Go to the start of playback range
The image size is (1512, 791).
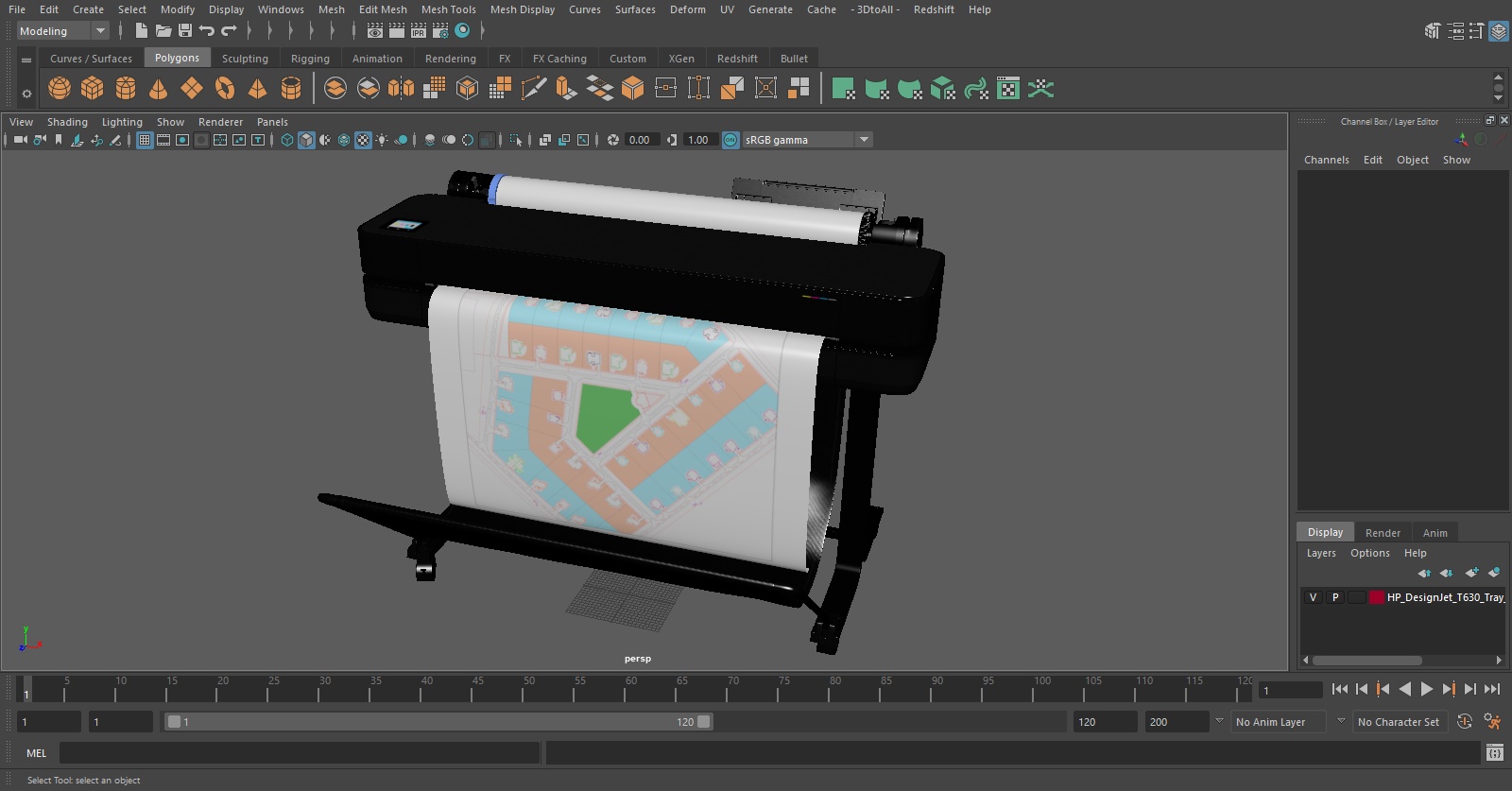[1340, 690]
